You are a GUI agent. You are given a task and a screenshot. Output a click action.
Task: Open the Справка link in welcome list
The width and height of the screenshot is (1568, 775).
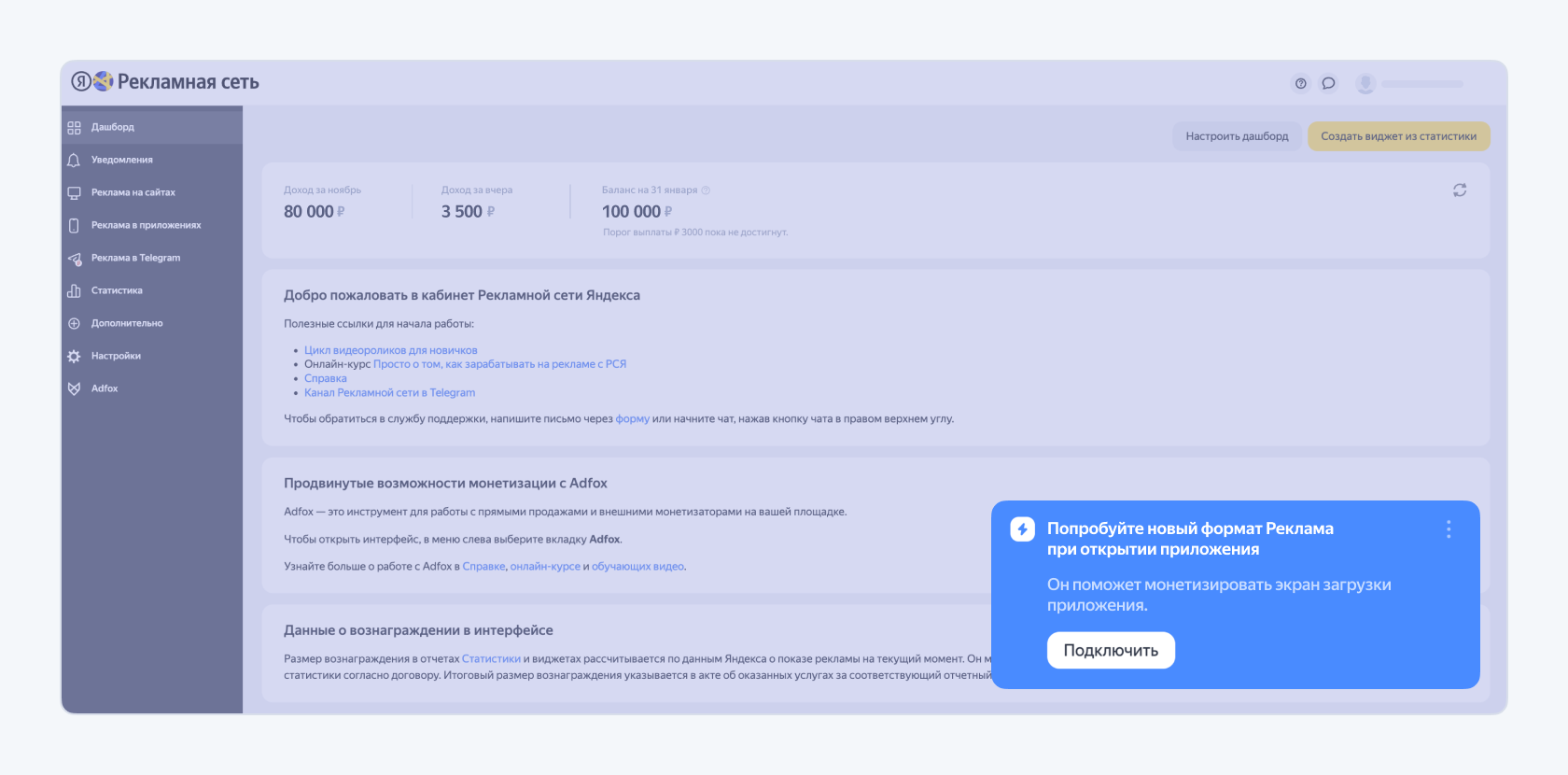(x=325, y=378)
